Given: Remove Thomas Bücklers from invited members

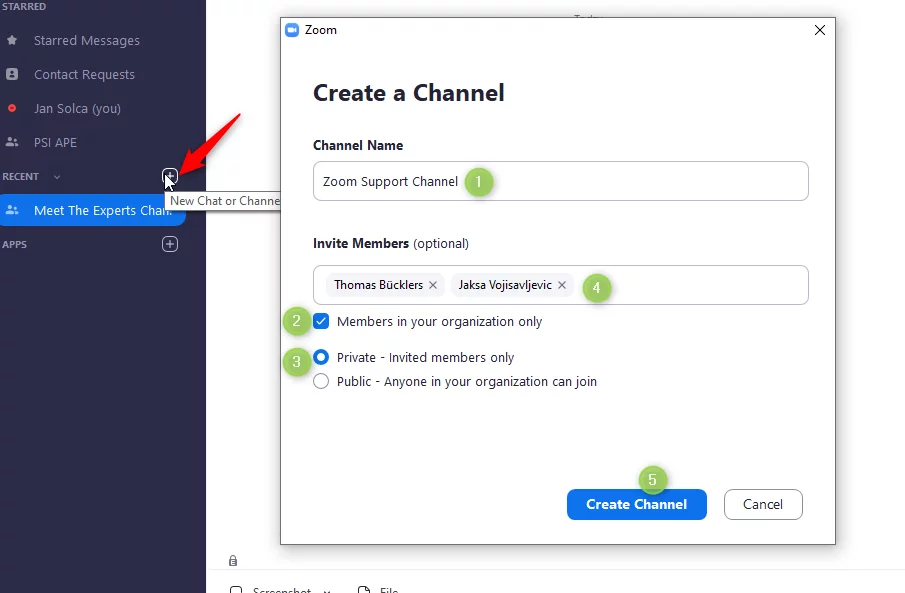Looking at the screenshot, I should coord(433,285).
